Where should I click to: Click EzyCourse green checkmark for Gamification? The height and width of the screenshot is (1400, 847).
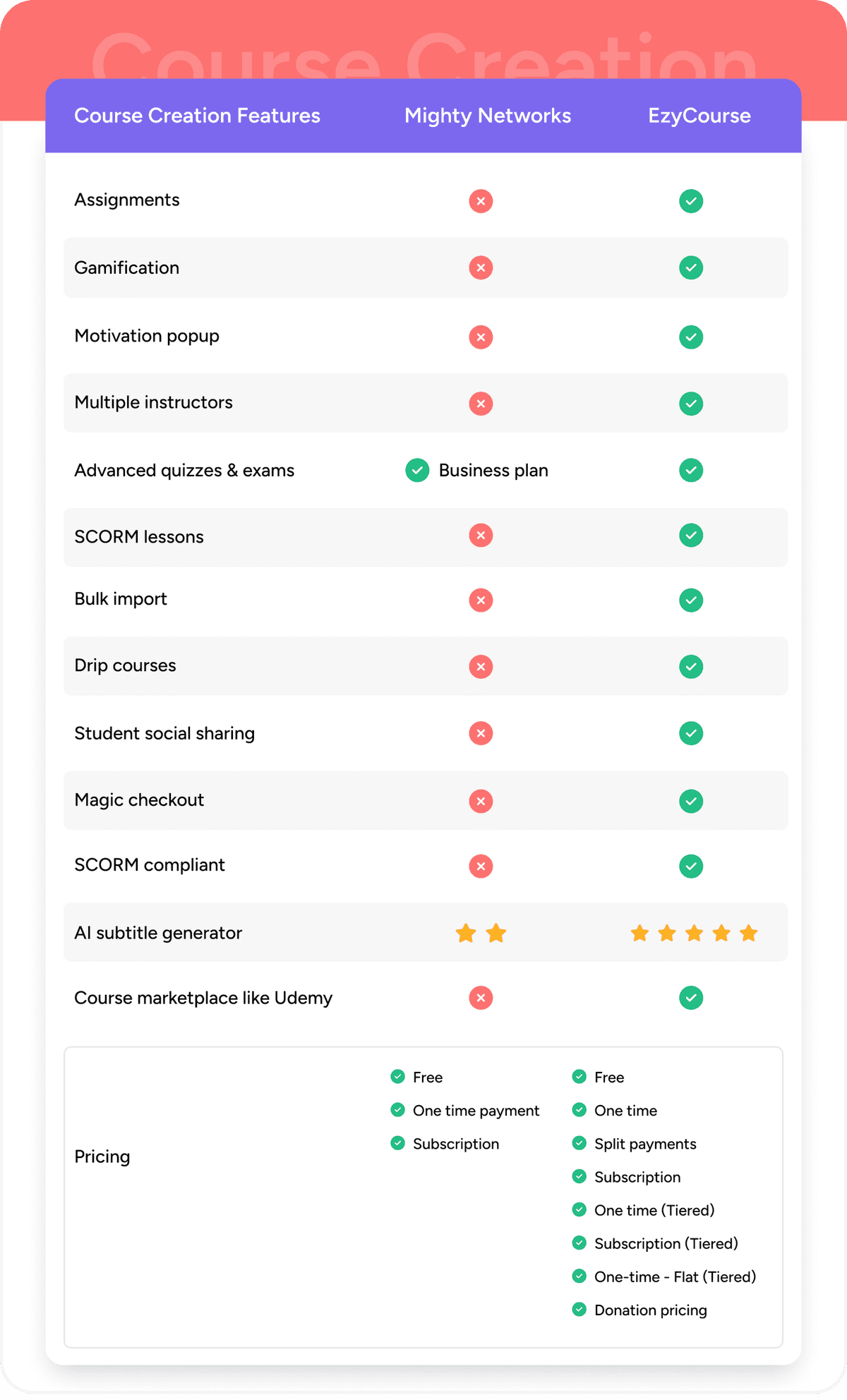pyautogui.click(x=691, y=268)
